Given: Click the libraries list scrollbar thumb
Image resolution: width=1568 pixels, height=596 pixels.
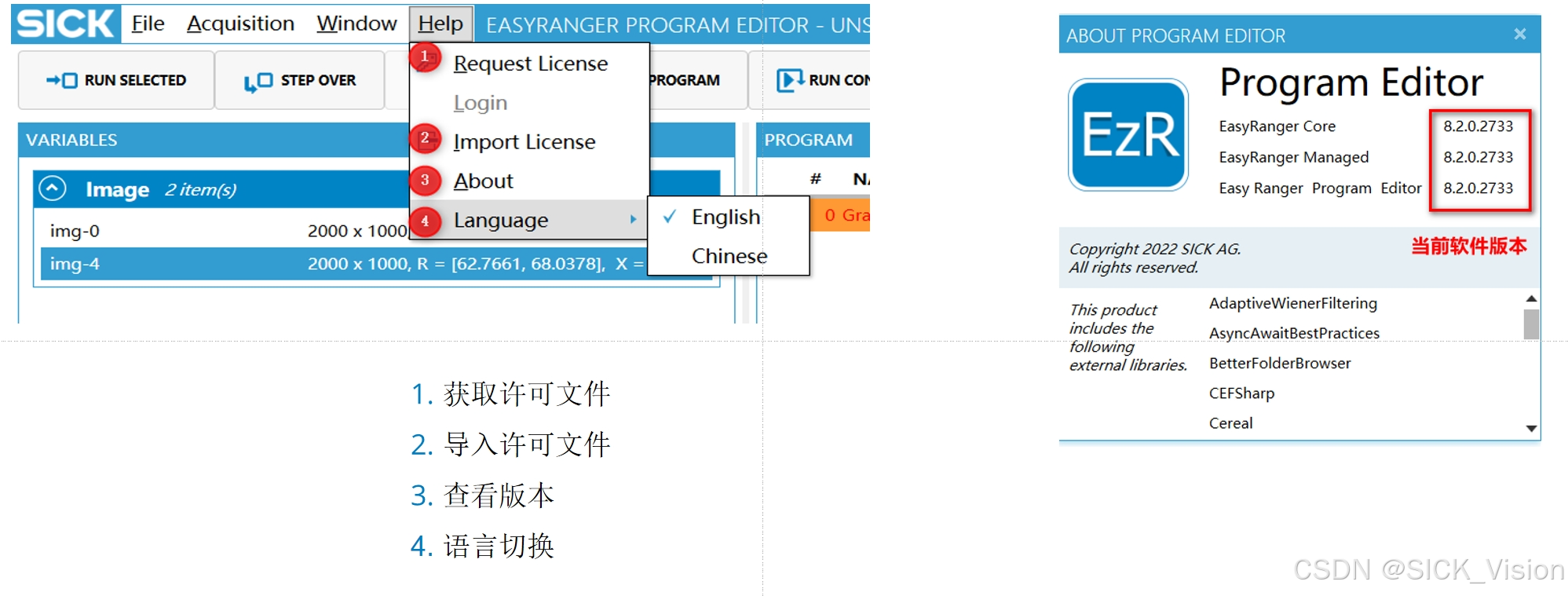Looking at the screenshot, I should [1531, 324].
